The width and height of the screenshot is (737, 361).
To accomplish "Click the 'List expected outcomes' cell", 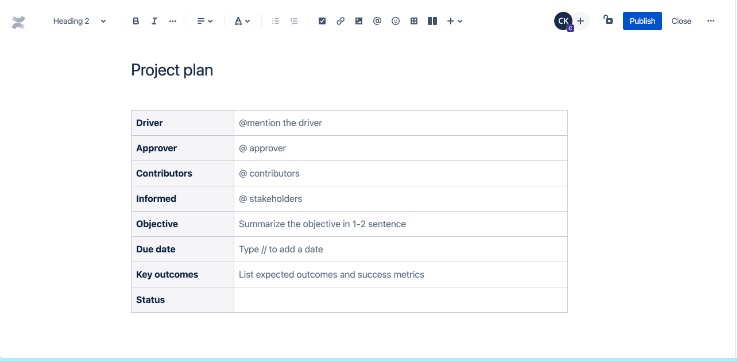I will tap(400, 275).
